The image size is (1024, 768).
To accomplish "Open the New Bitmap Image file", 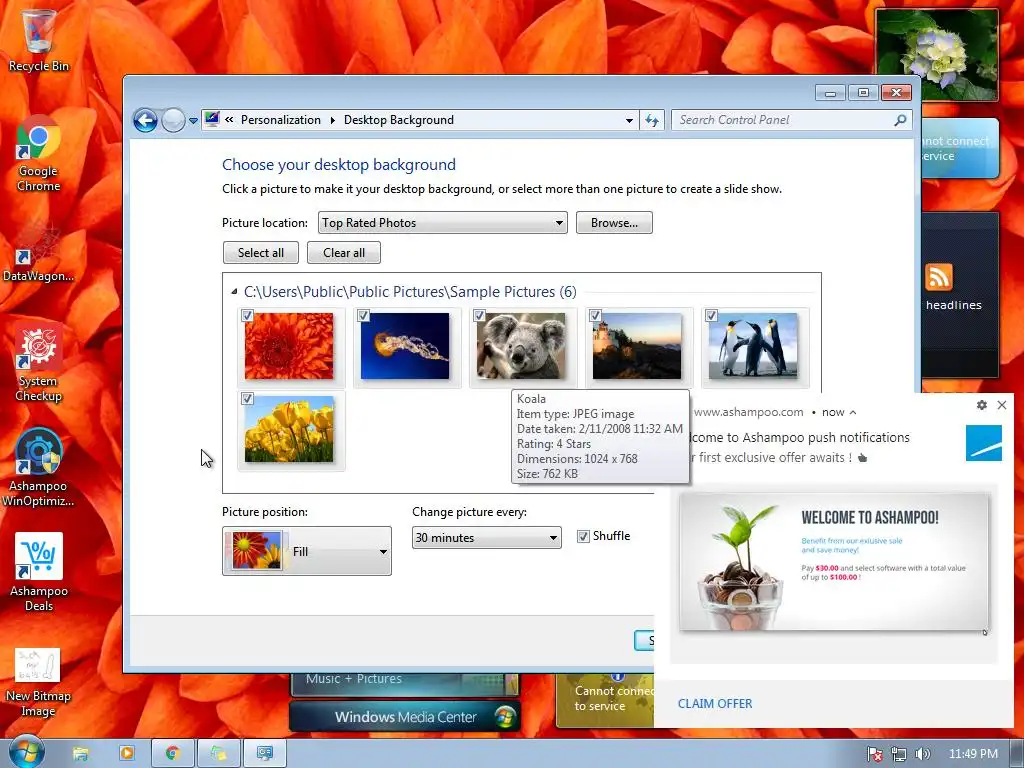I will coord(38,682).
